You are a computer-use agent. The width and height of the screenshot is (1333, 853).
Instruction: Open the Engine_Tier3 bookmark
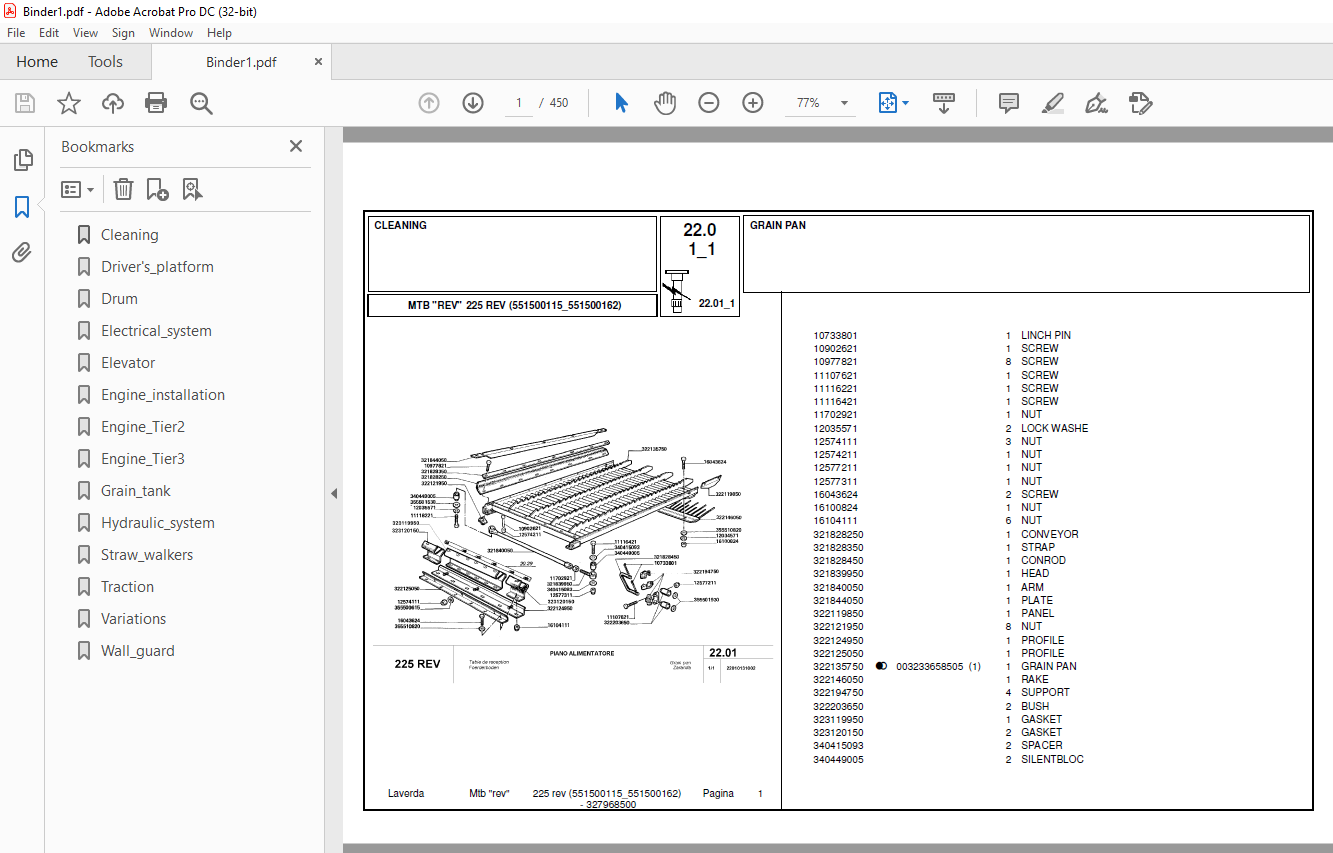click(143, 459)
